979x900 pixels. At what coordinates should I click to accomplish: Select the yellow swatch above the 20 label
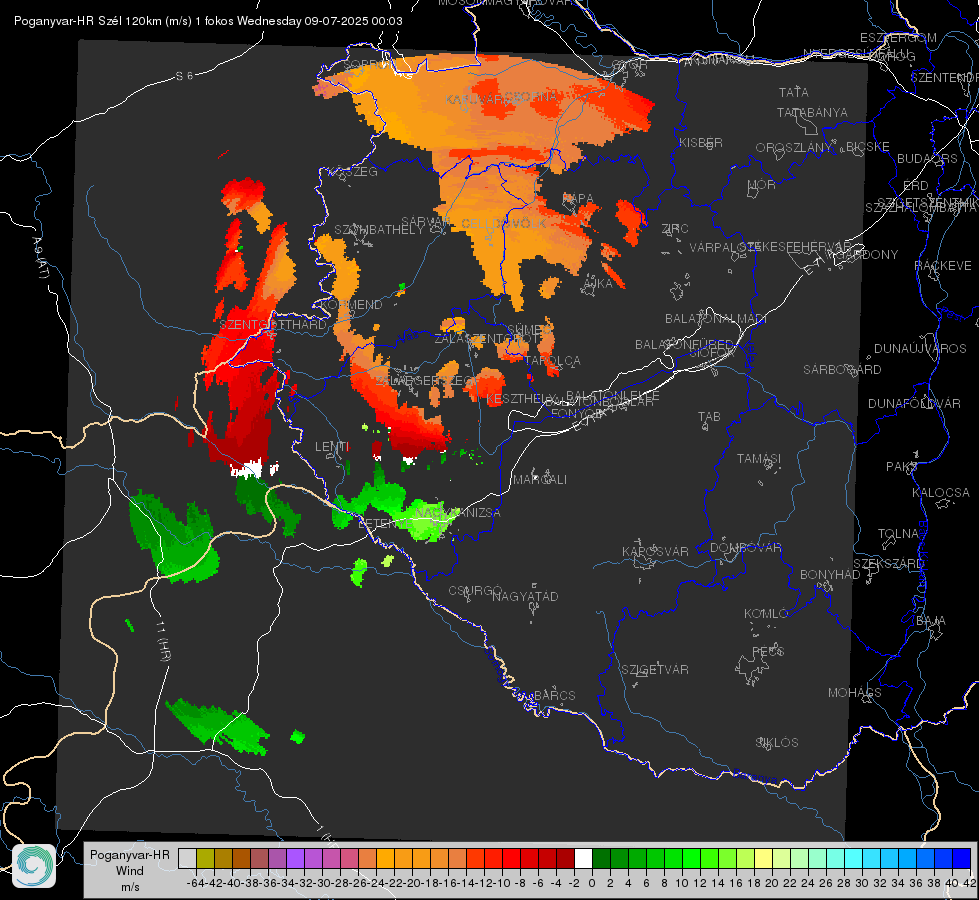pyautogui.click(x=764, y=858)
